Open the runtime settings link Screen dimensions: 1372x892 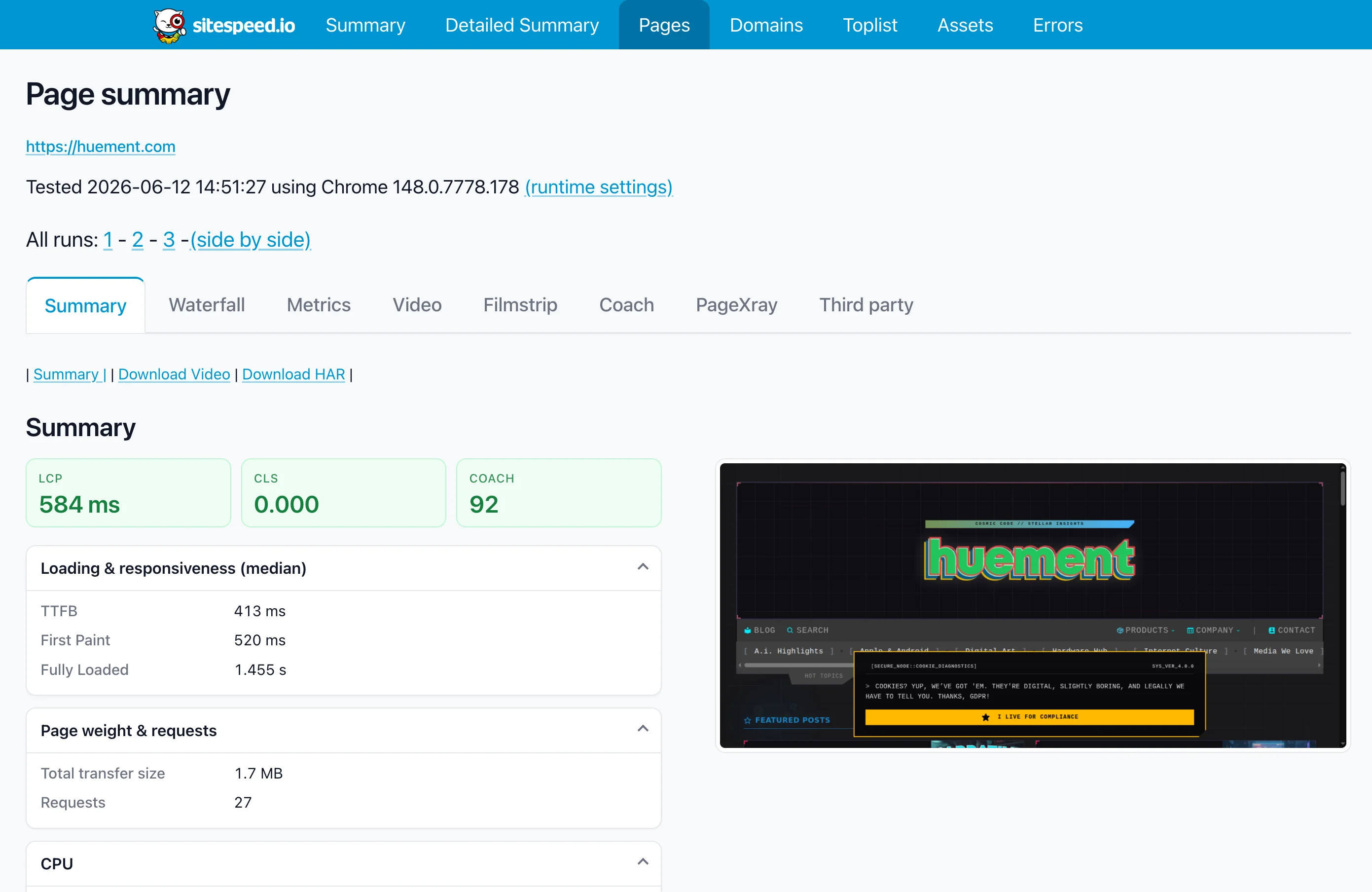tap(598, 187)
